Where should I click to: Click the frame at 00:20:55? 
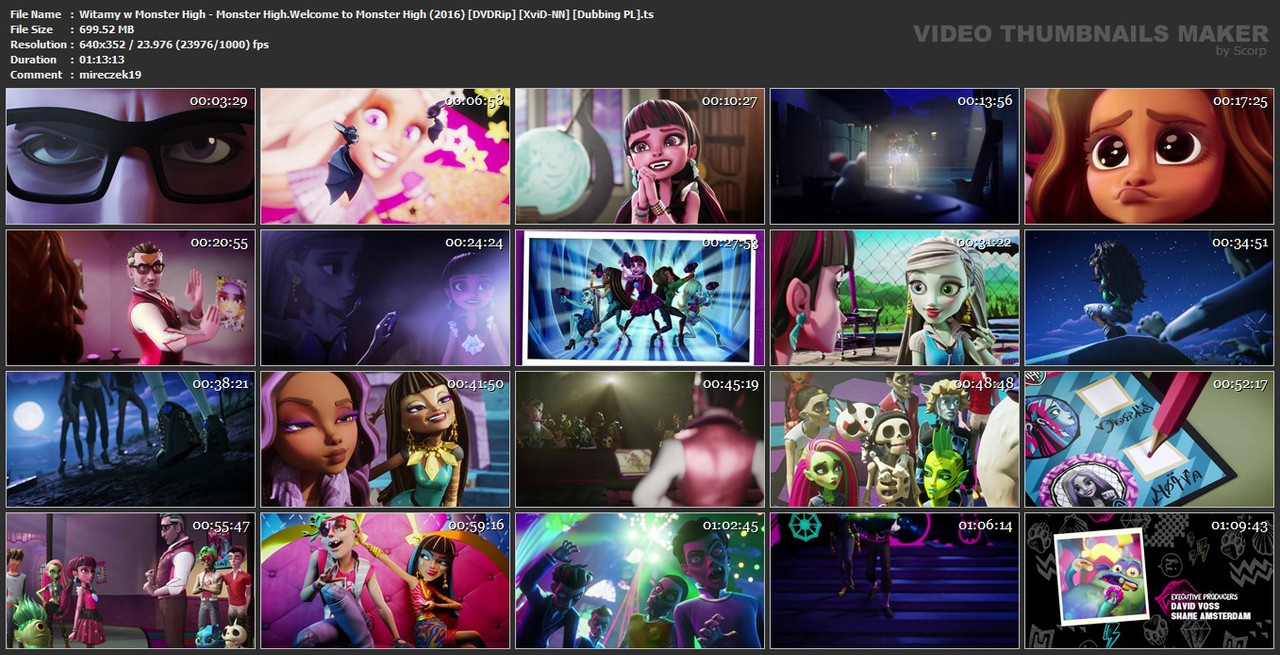[130, 298]
